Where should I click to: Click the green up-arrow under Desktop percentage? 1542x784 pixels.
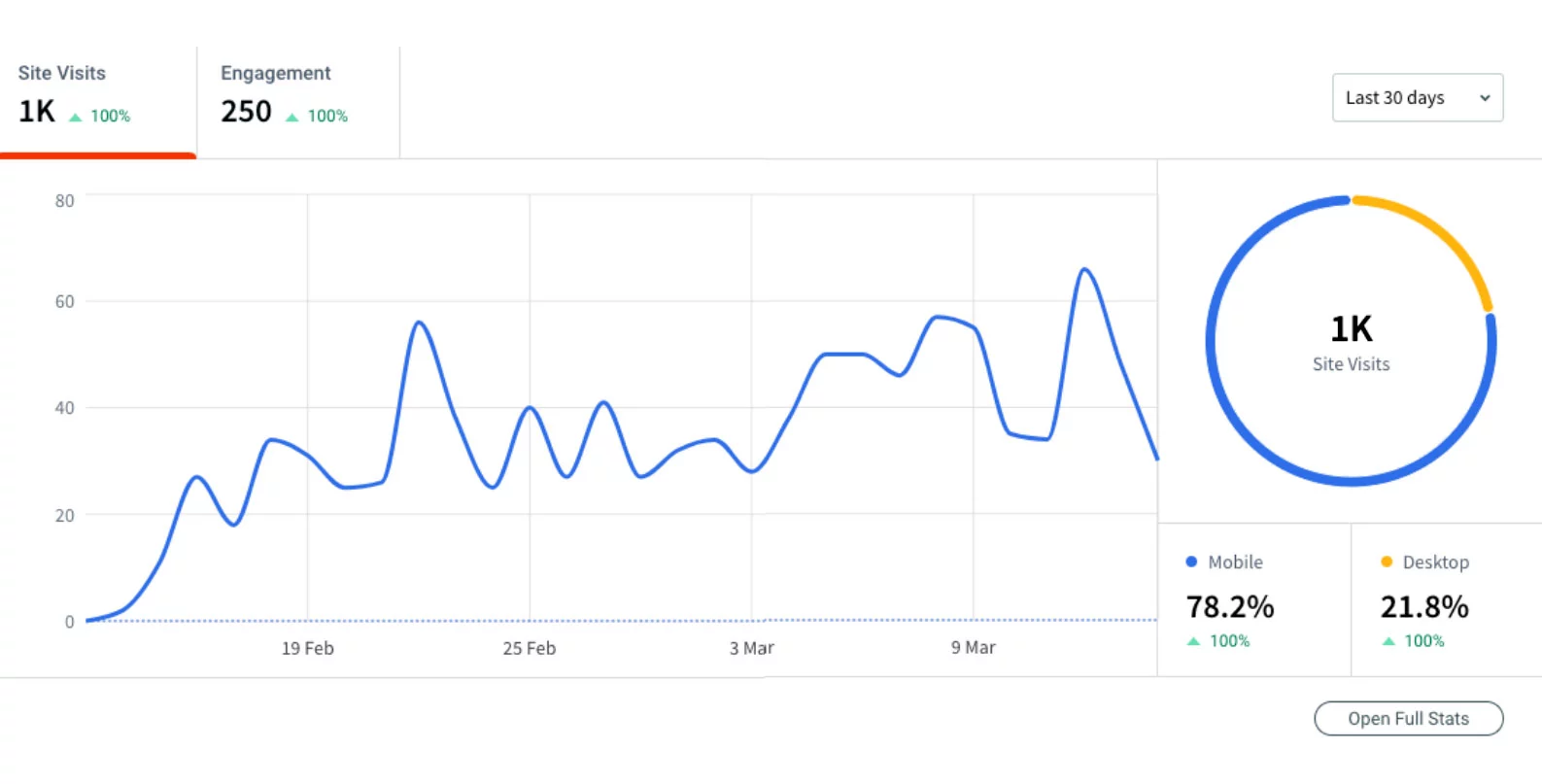(x=1387, y=641)
